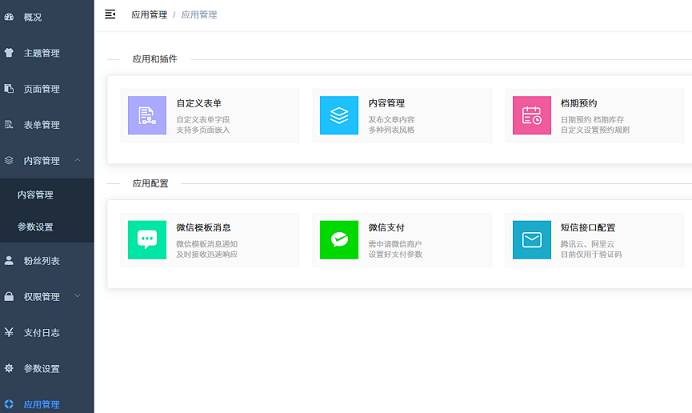The image size is (692, 413).
Task: Click the purple 自定义表单 form icon
Action: pos(147,116)
